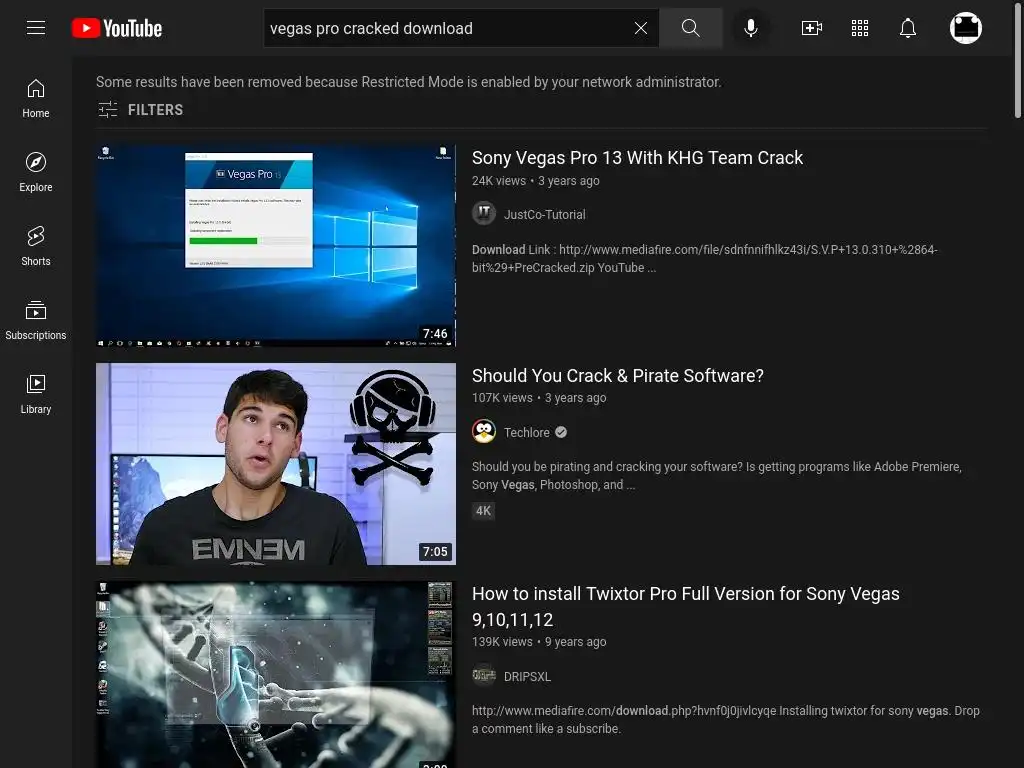This screenshot has height=768, width=1024.
Task: Go to Home in sidebar
Action: tap(36, 99)
